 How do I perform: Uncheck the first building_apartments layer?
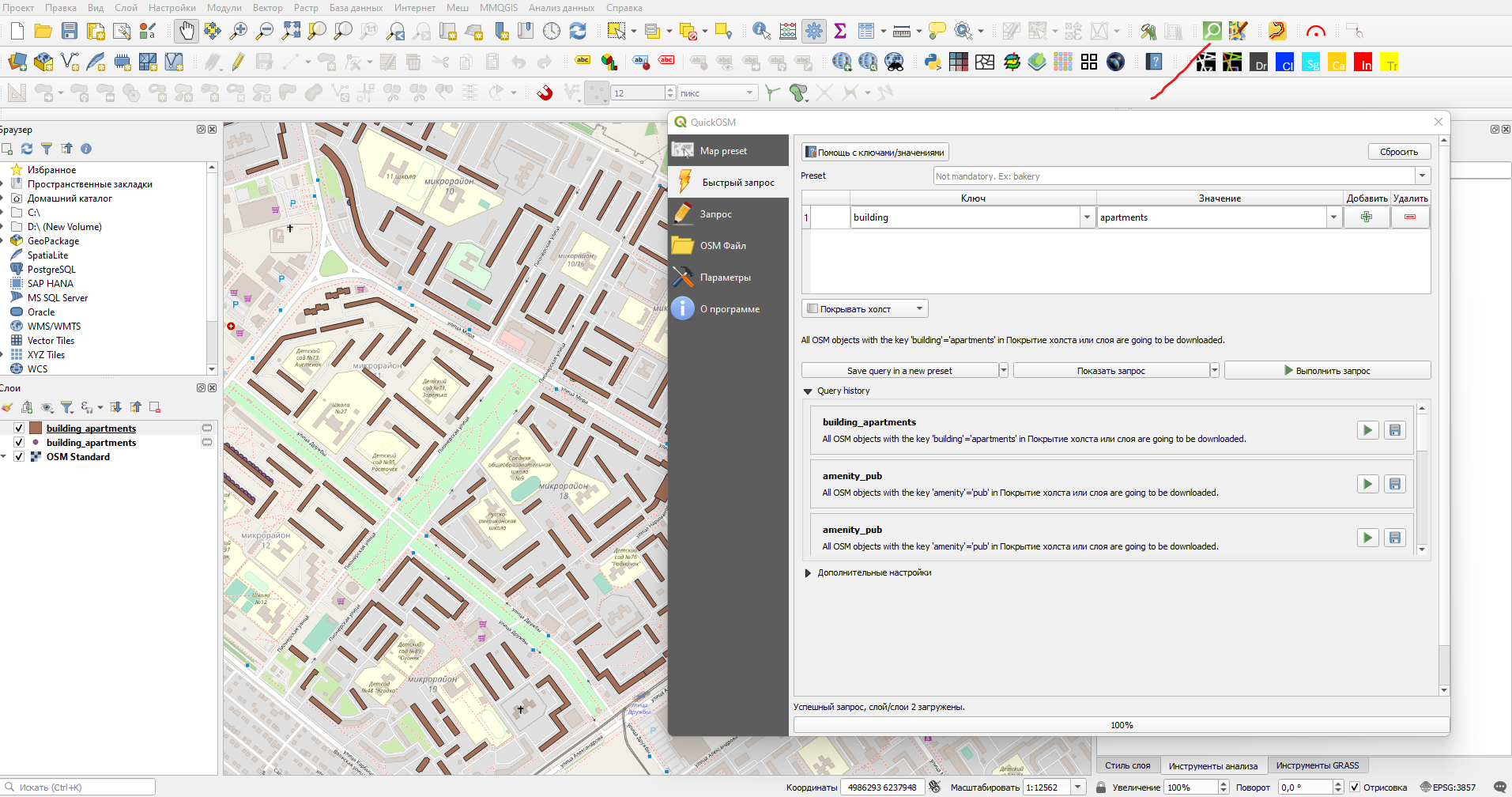point(19,429)
